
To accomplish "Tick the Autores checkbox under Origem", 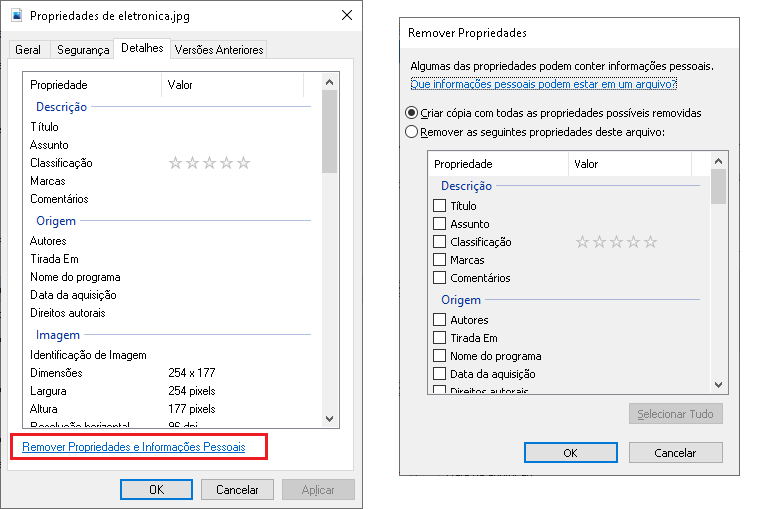I will click(439, 320).
